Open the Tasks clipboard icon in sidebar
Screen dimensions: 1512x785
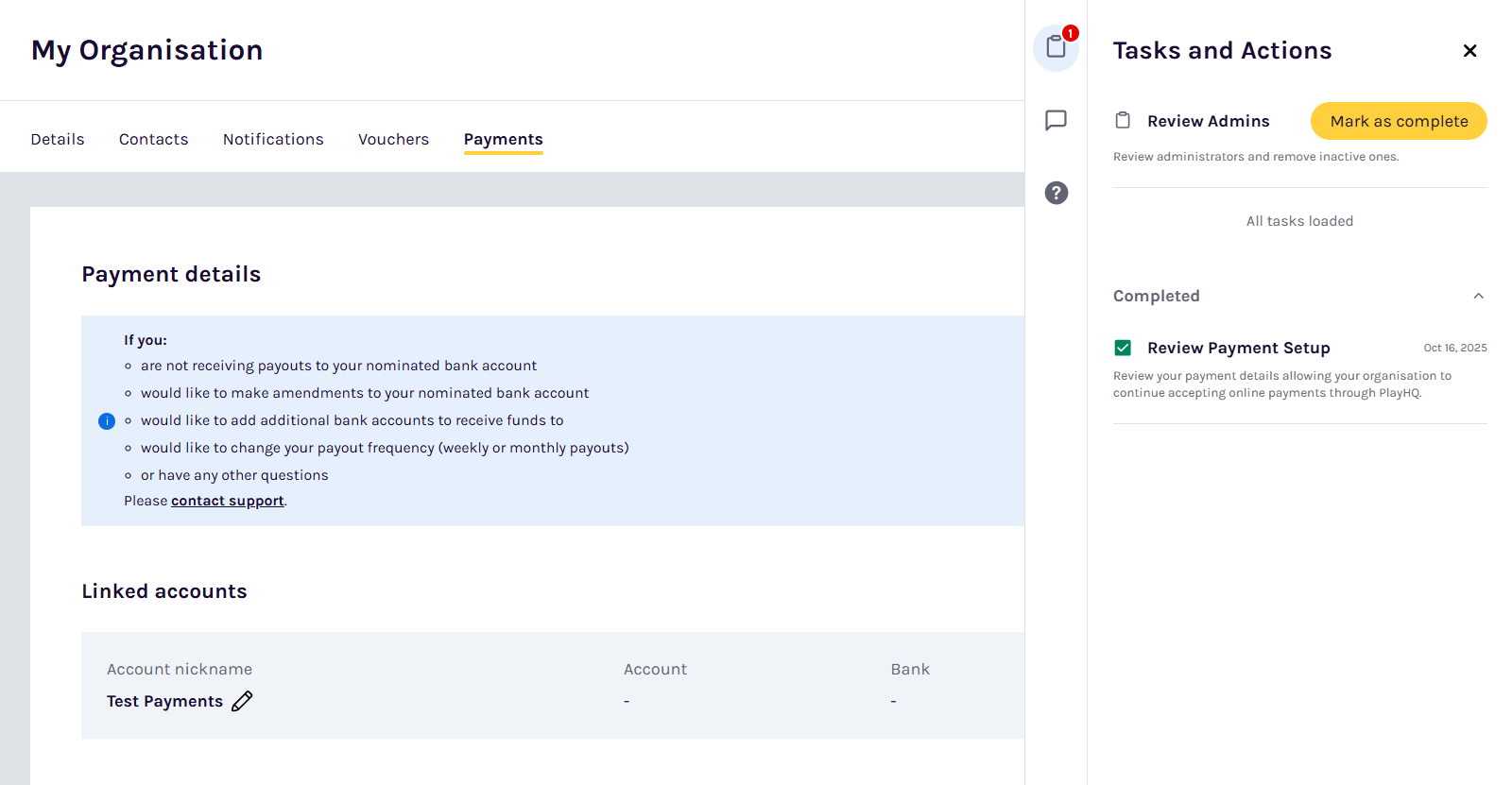point(1056,47)
